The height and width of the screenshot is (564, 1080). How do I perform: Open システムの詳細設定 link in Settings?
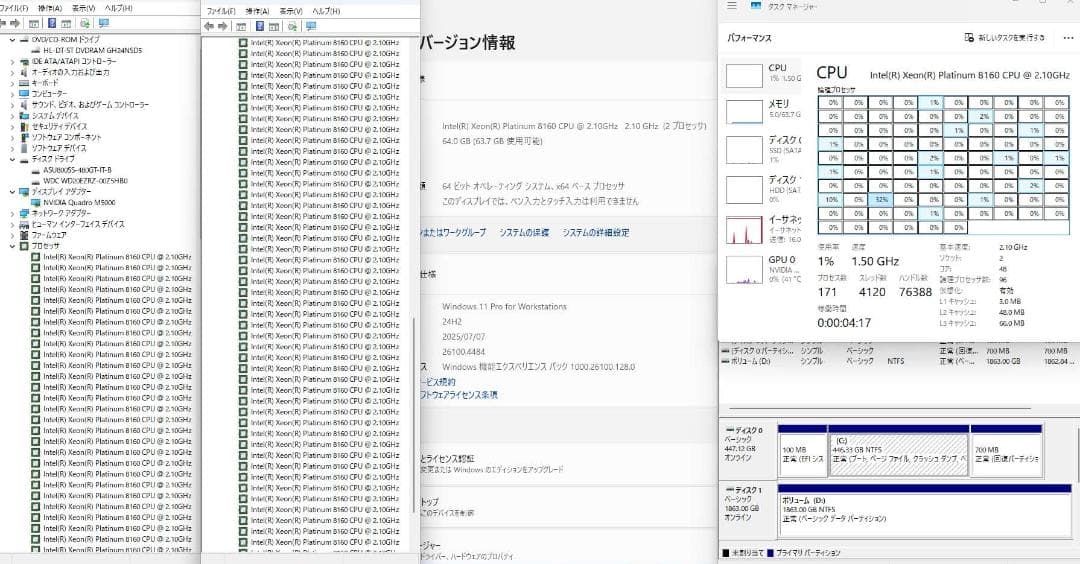[x=596, y=233]
